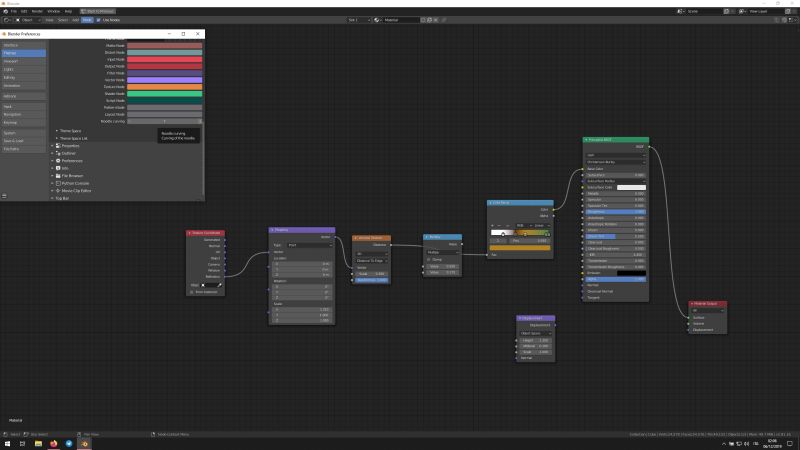Toggle From Instancer checkbox in Texture Coordinate
Screen dimensions: 800x450
click(x=192, y=292)
